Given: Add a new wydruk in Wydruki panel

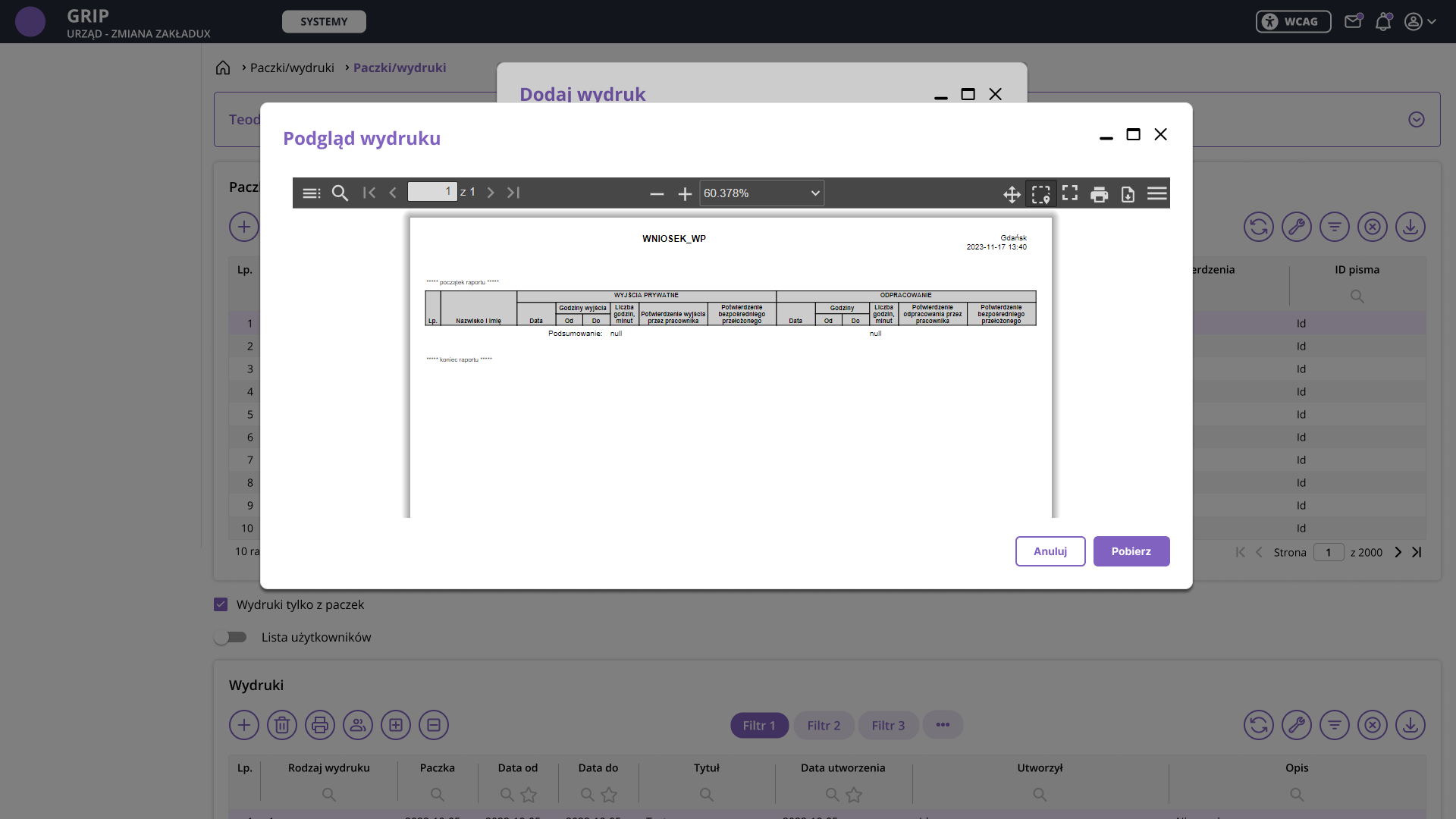Looking at the screenshot, I should pos(244,725).
